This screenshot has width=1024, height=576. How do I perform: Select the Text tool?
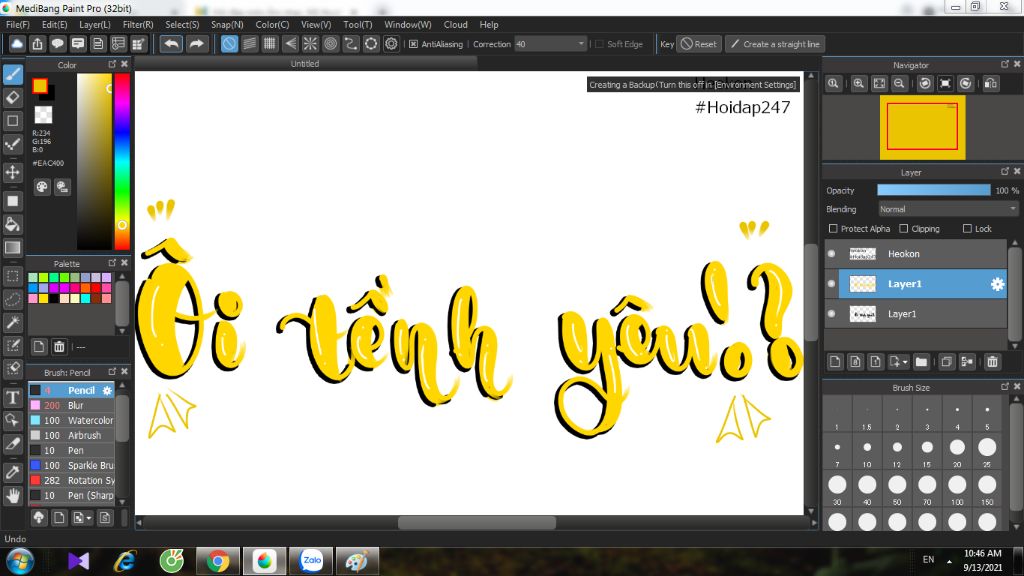coord(12,397)
